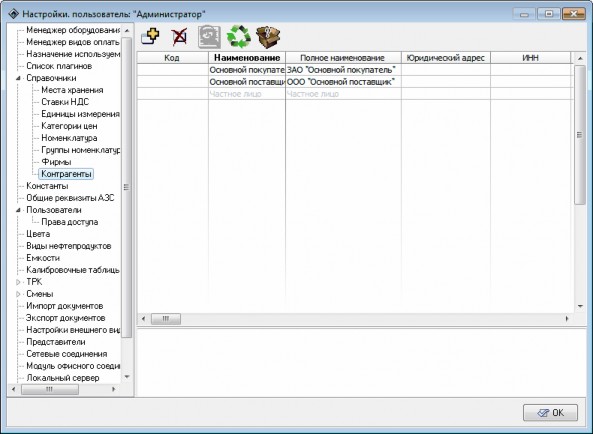This screenshot has height=434, width=593.
Task: Click the ИНН column header
Action: [x=530, y=58]
